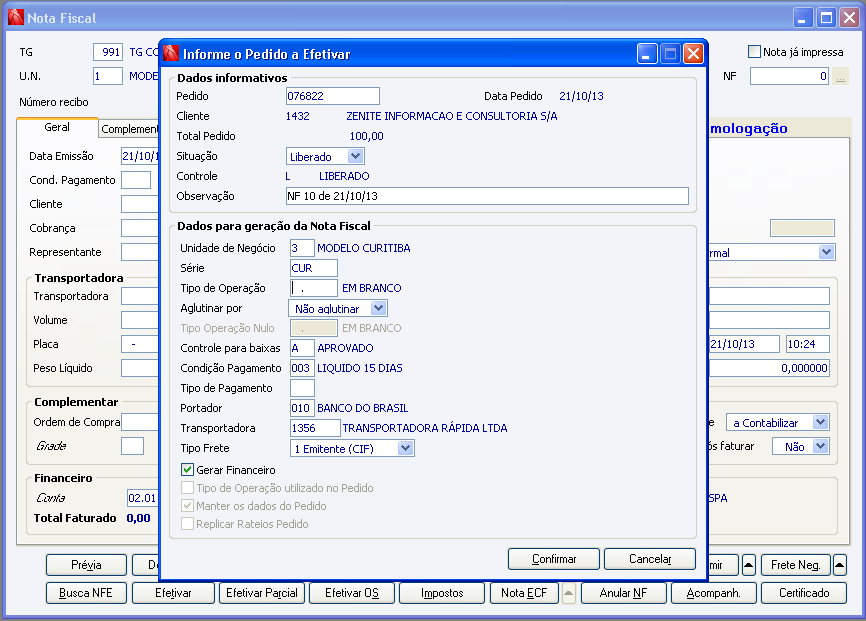The width and height of the screenshot is (866, 621).
Task: Click the small up arrow beside Nota ECF
Action: coord(568,593)
